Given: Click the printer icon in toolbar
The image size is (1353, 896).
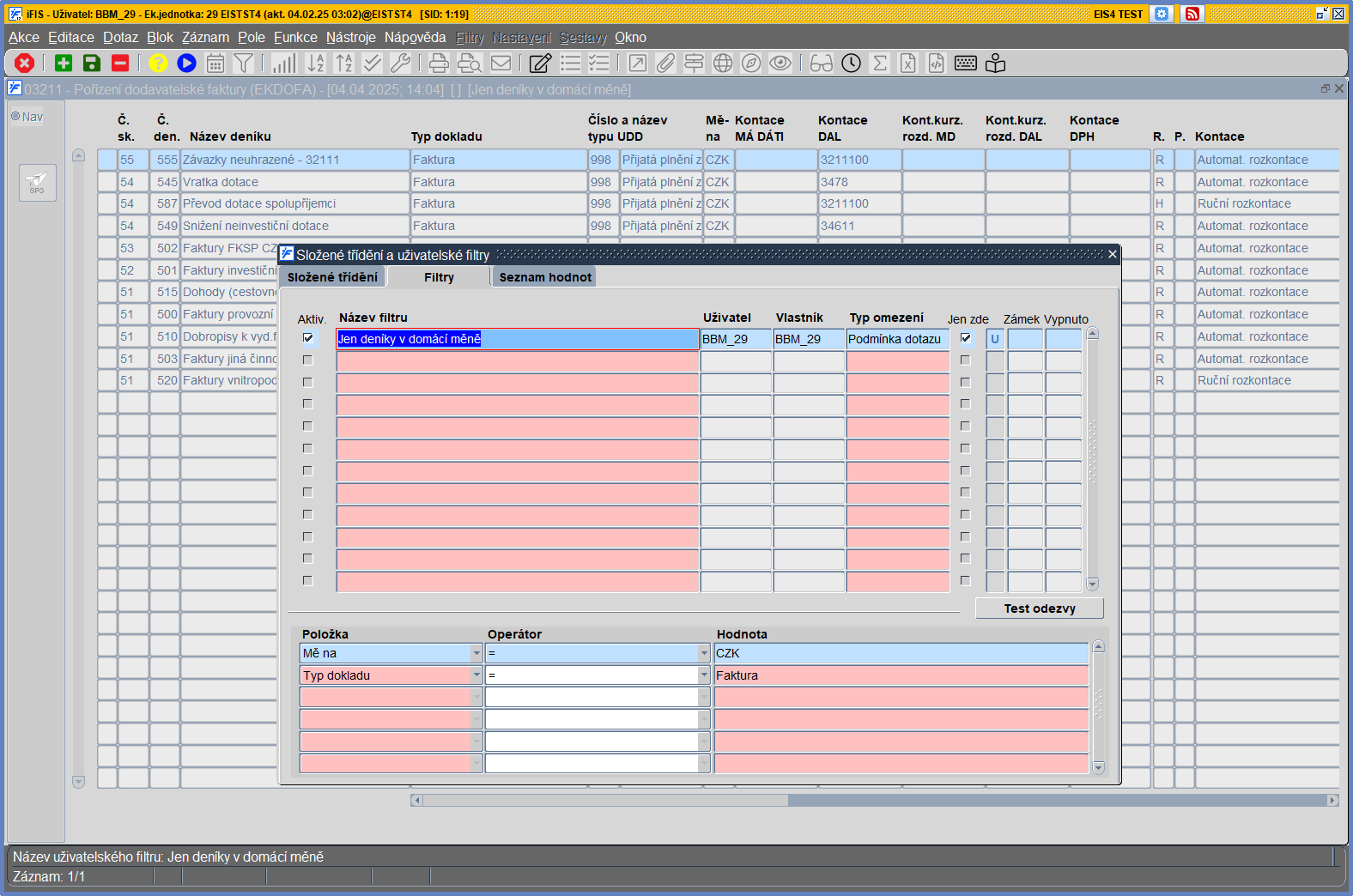Looking at the screenshot, I should click(x=439, y=63).
